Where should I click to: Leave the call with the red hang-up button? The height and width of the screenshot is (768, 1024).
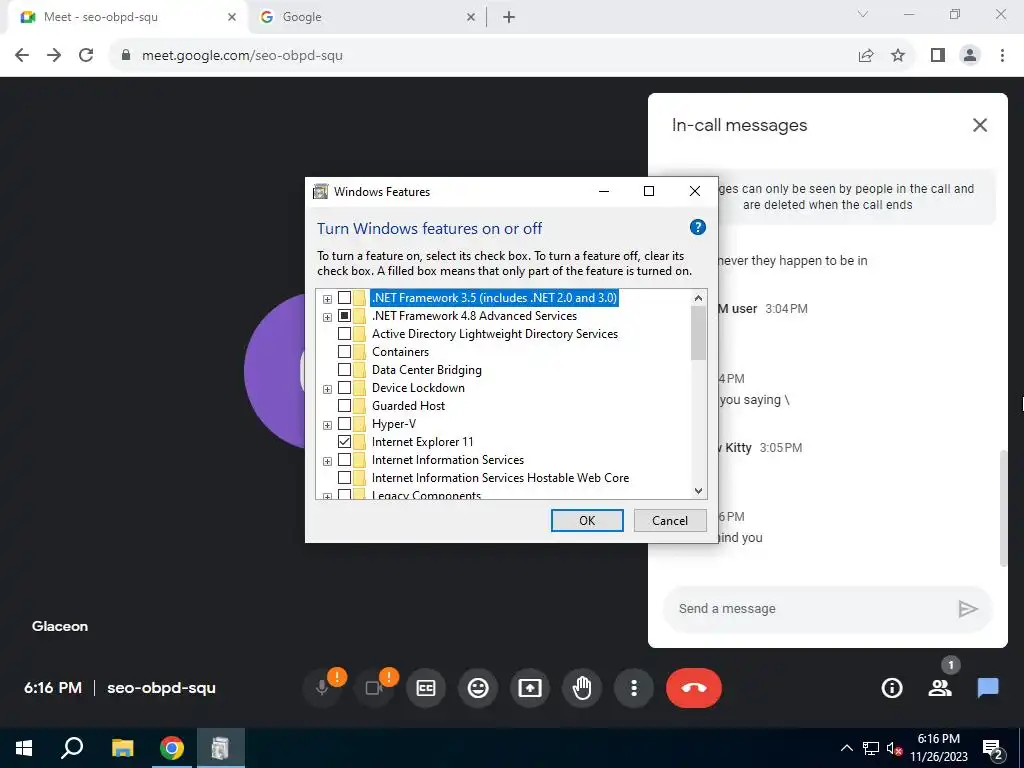pyautogui.click(x=694, y=688)
